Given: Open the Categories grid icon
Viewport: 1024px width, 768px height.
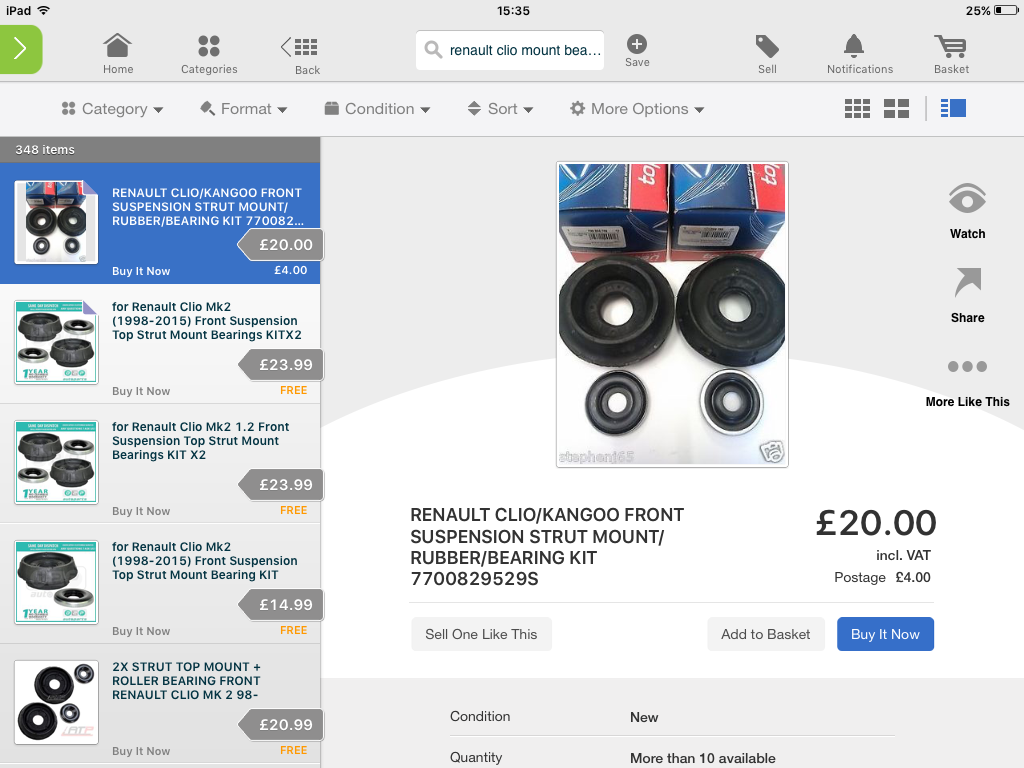Looking at the screenshot, I should pos(209,46).
